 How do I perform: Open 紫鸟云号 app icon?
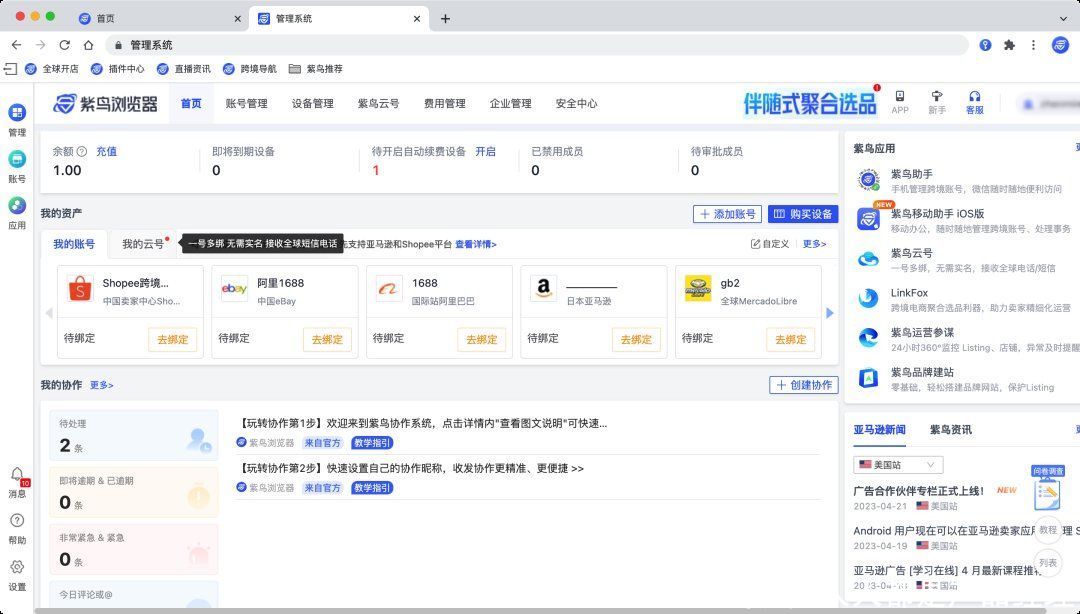point(869,259)
